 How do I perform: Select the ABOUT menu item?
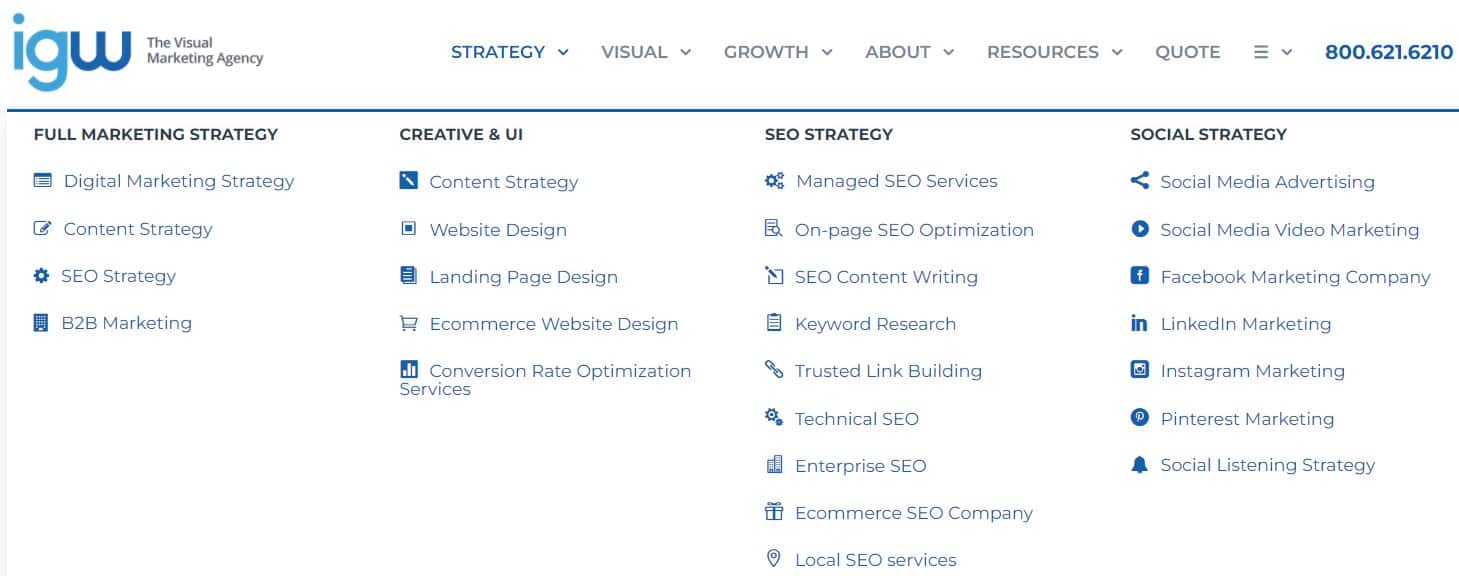tap(897, 52)
